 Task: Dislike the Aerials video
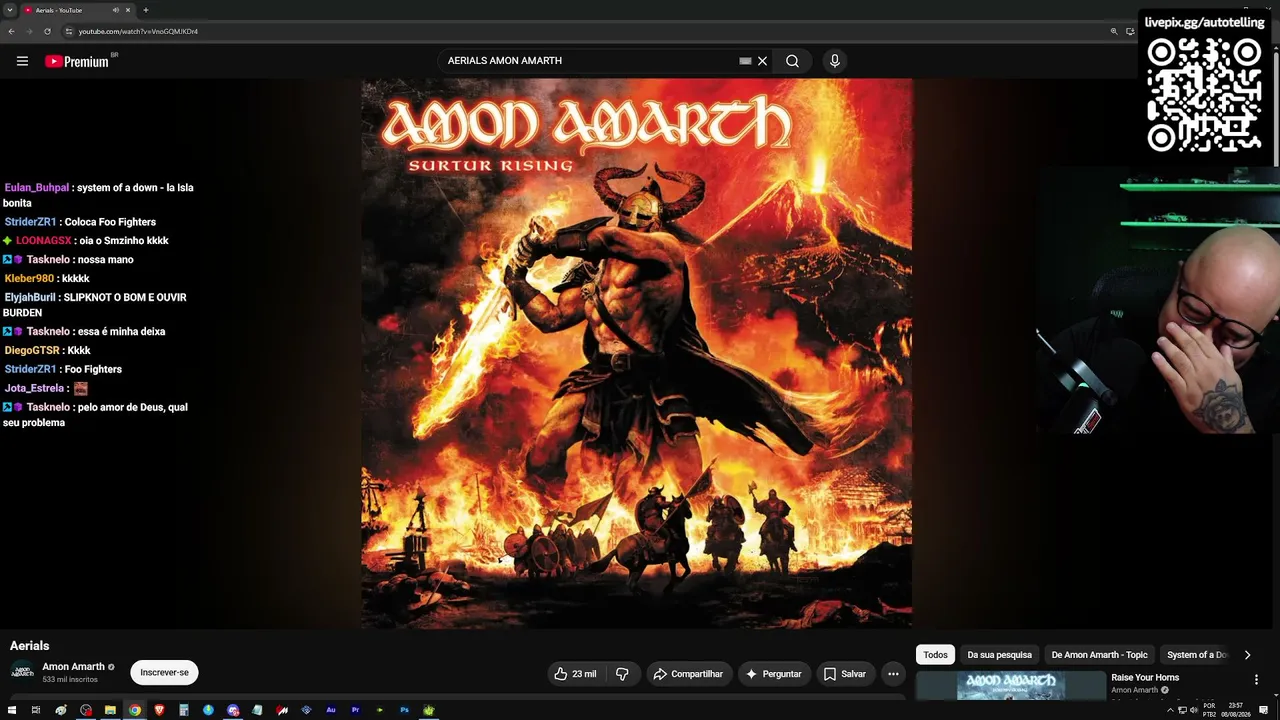pyautogui.click(x=622, y=674)
